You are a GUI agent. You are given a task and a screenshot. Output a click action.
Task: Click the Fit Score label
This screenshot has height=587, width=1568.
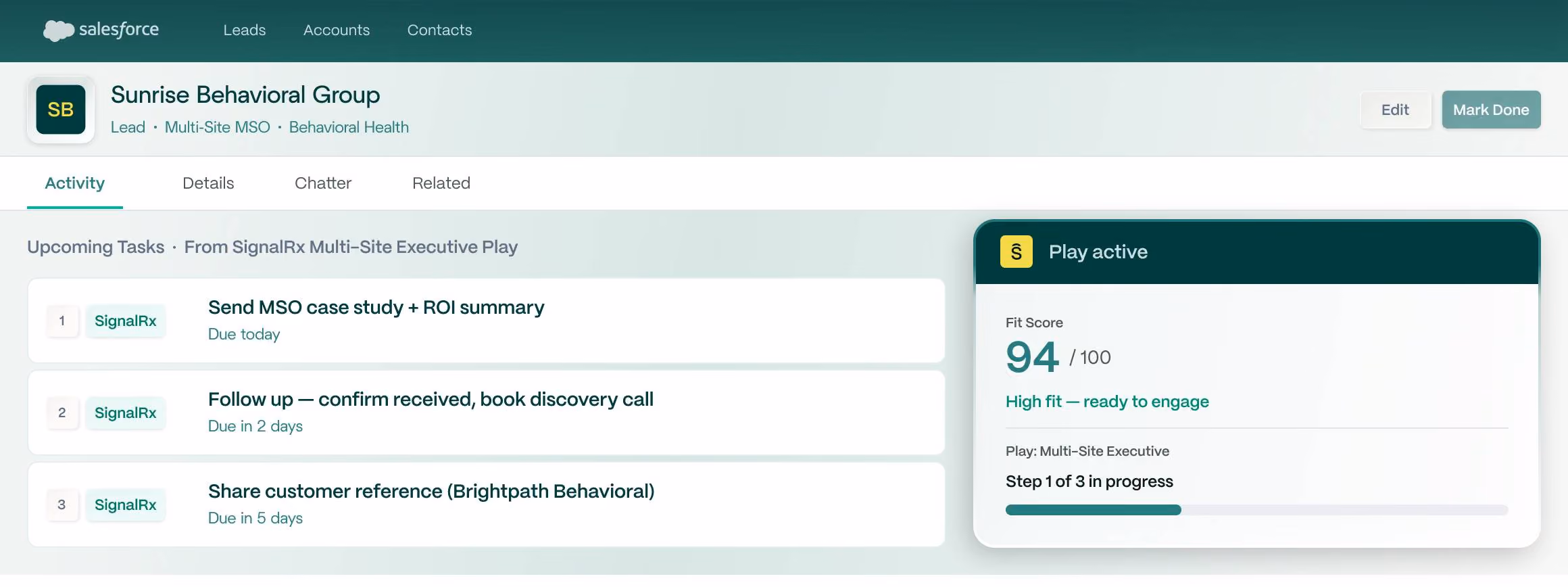[1034, 323]
